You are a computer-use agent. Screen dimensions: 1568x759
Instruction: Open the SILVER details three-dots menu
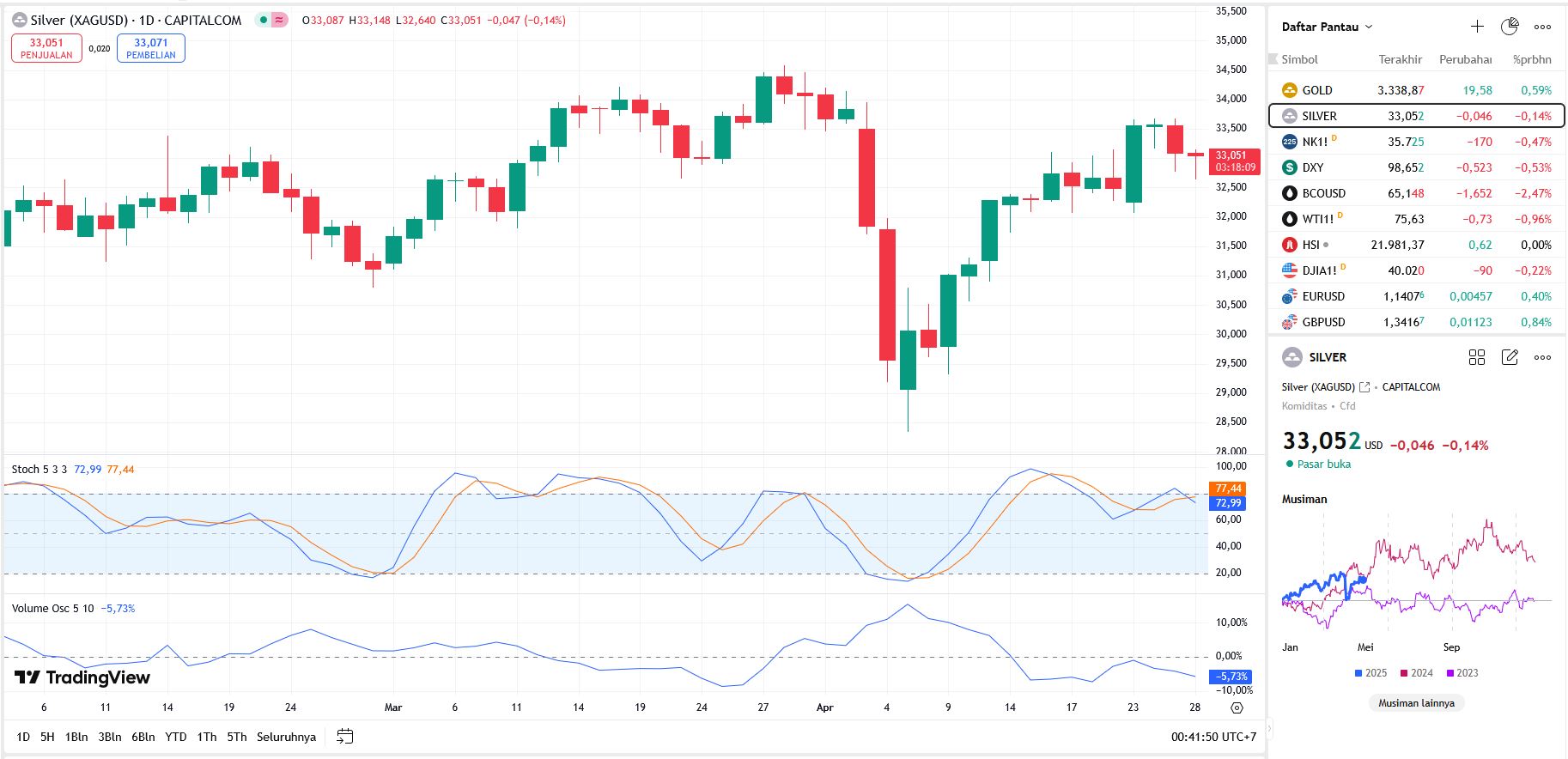pyautogui.click(x=1542, y=357)
